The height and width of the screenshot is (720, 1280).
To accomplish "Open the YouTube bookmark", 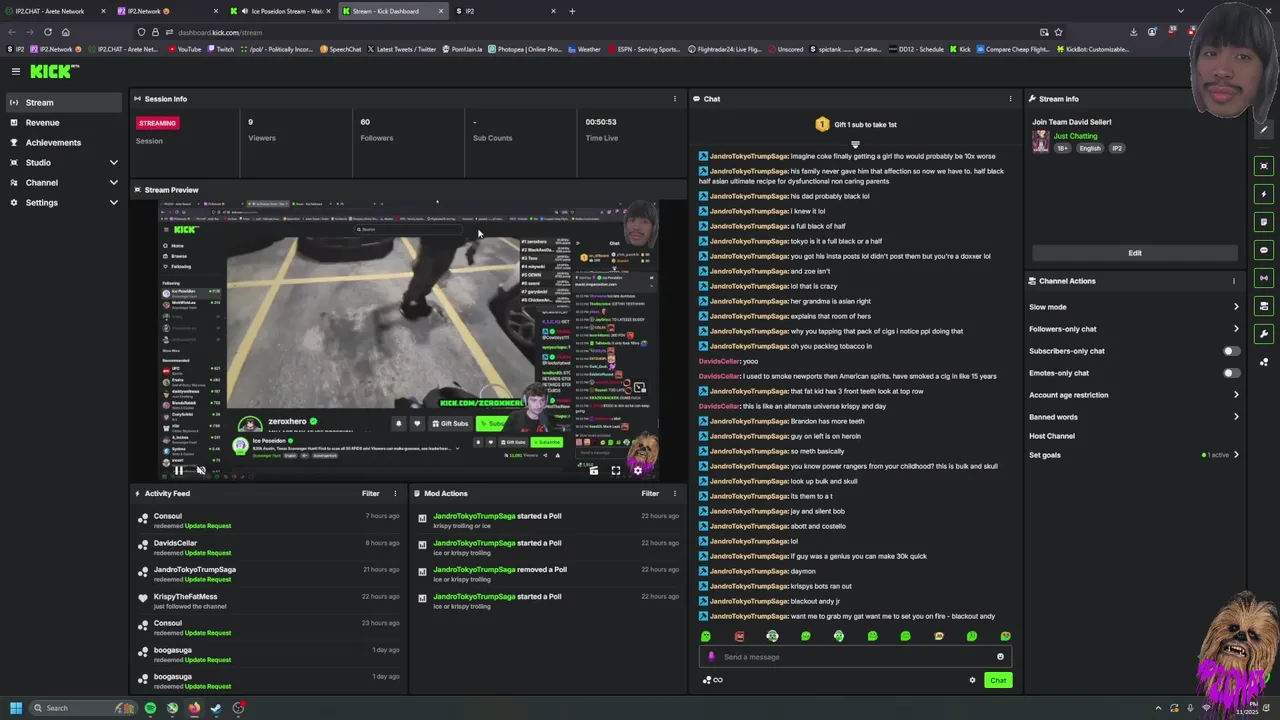I will click(x=184, y=49).
